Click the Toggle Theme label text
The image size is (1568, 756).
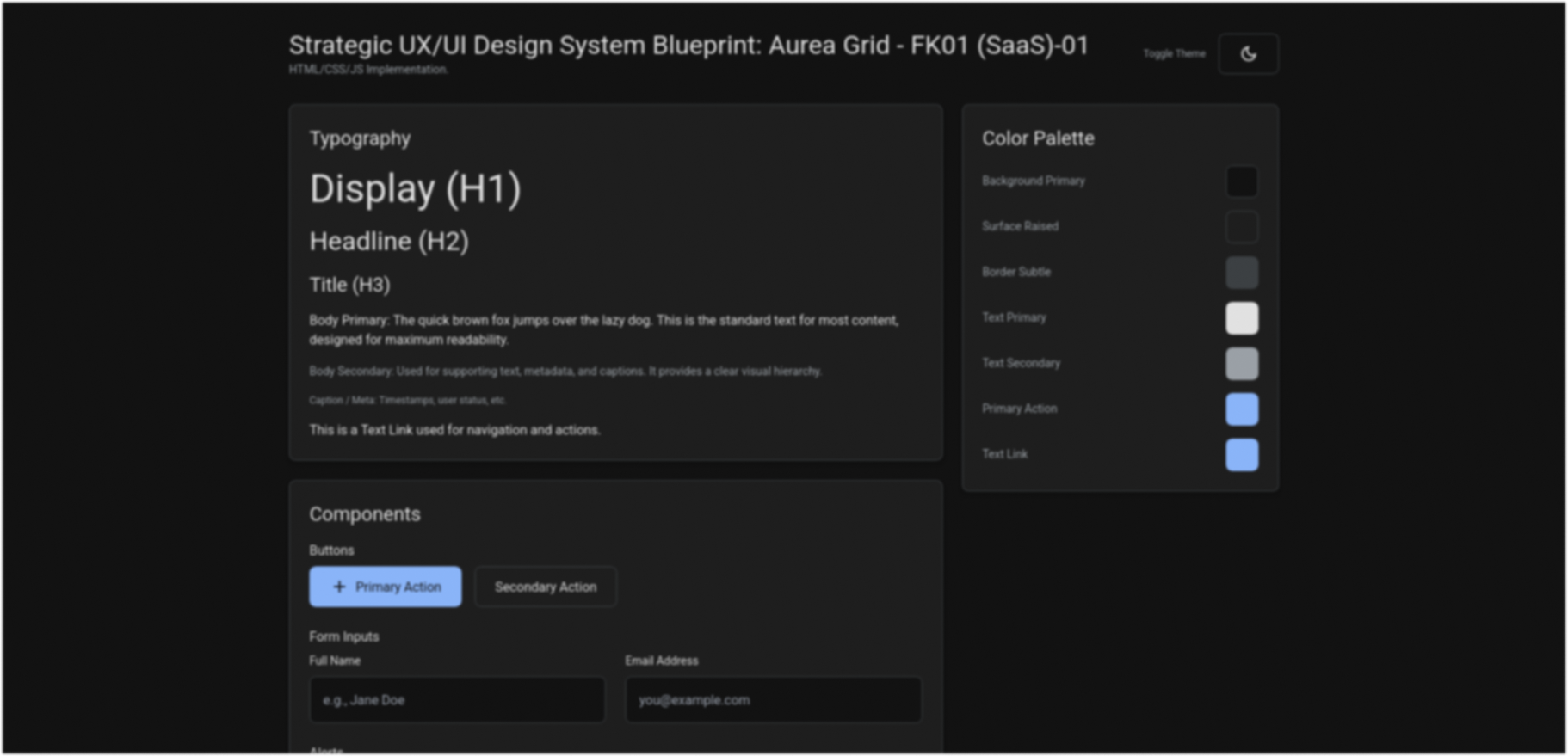click(1174, 54)
